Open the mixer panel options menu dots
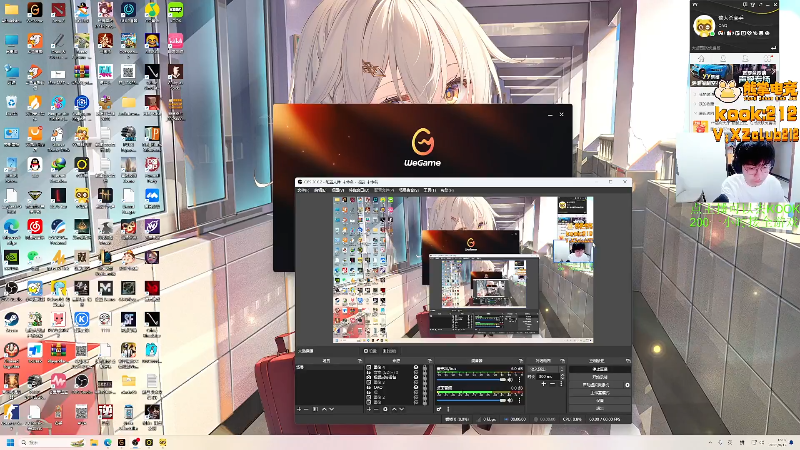Image resolution: width=800 pixels, height=450 pixels. click(448, 409)
